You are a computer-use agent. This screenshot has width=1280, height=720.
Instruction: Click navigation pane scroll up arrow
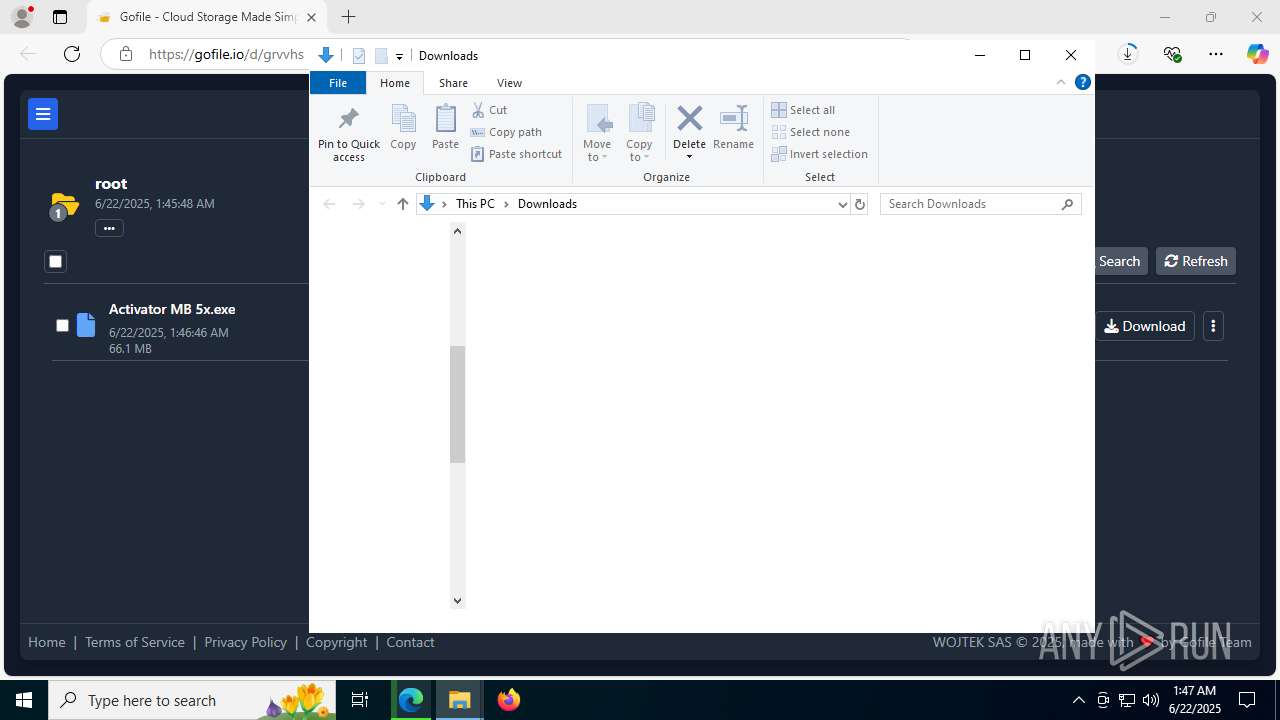coord(457,231)
